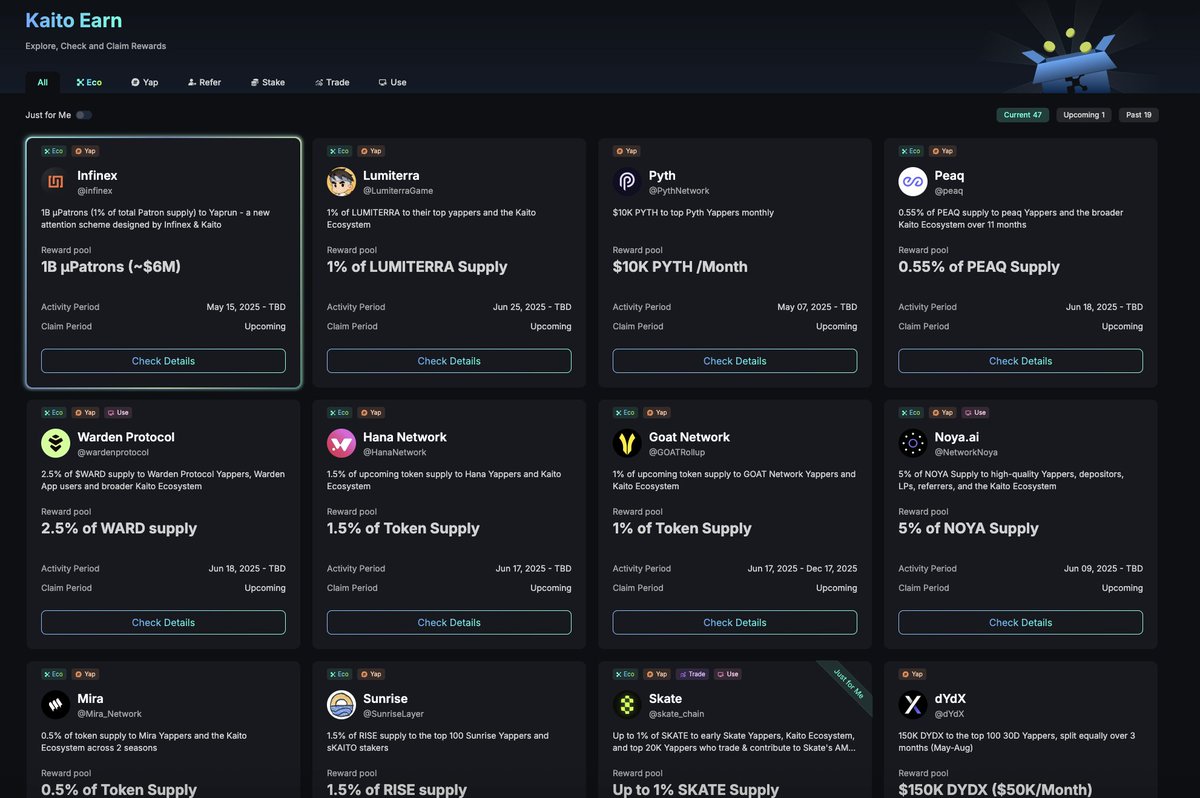Click the "0.55% of PEAQ Supply" text
Image resolution: width=1200 pixels, height=798 pixels.
coord(979,267)
